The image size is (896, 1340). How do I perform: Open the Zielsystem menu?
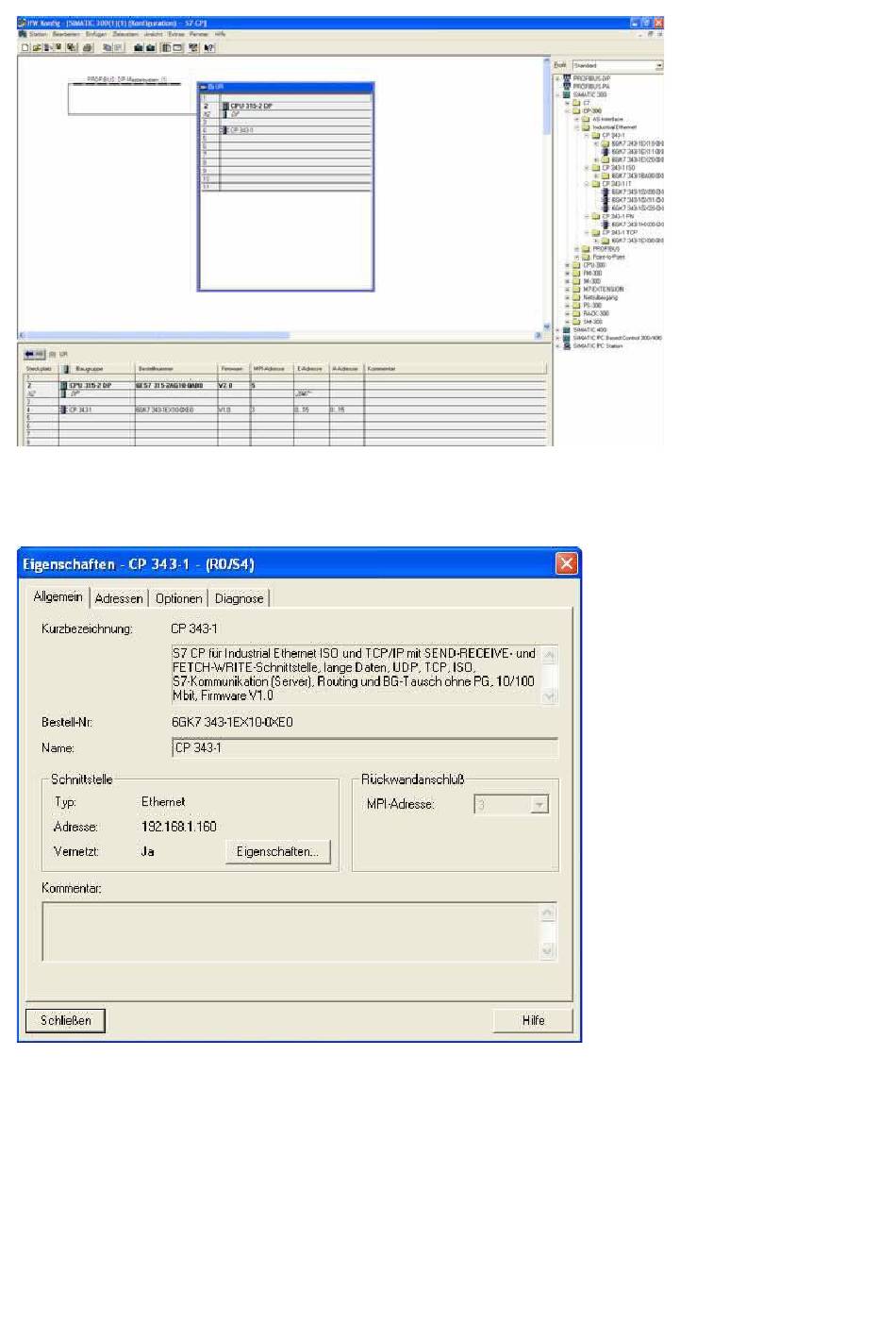[x=125, y=34]
